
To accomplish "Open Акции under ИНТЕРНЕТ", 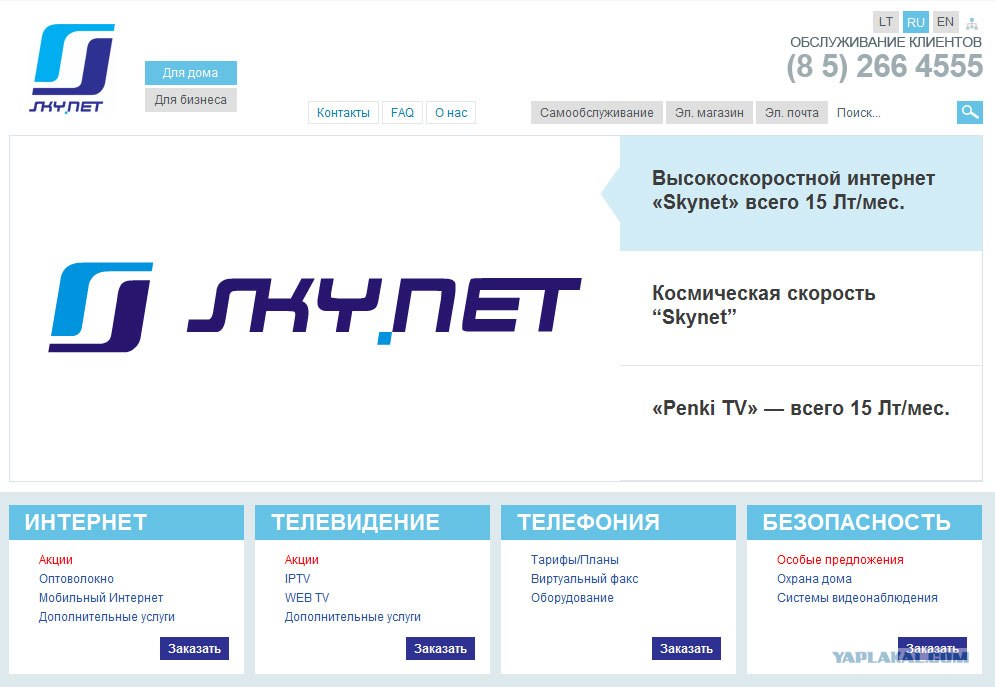I will (56, 559).
